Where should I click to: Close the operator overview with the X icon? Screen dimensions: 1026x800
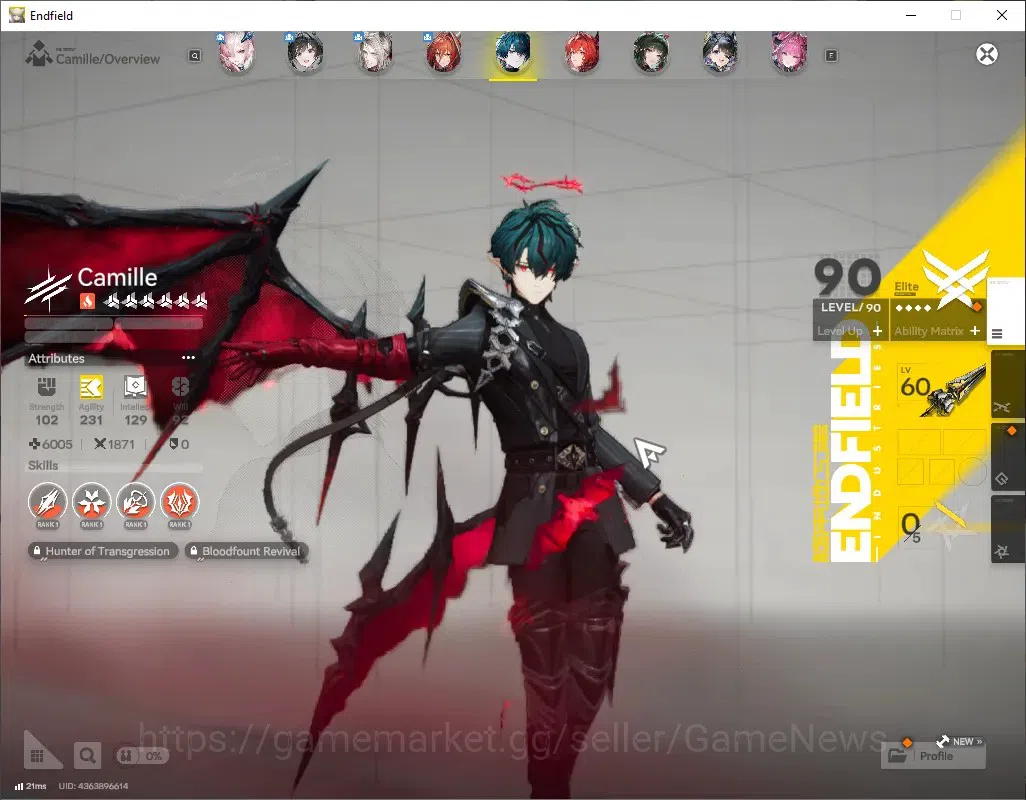[987, 54]
